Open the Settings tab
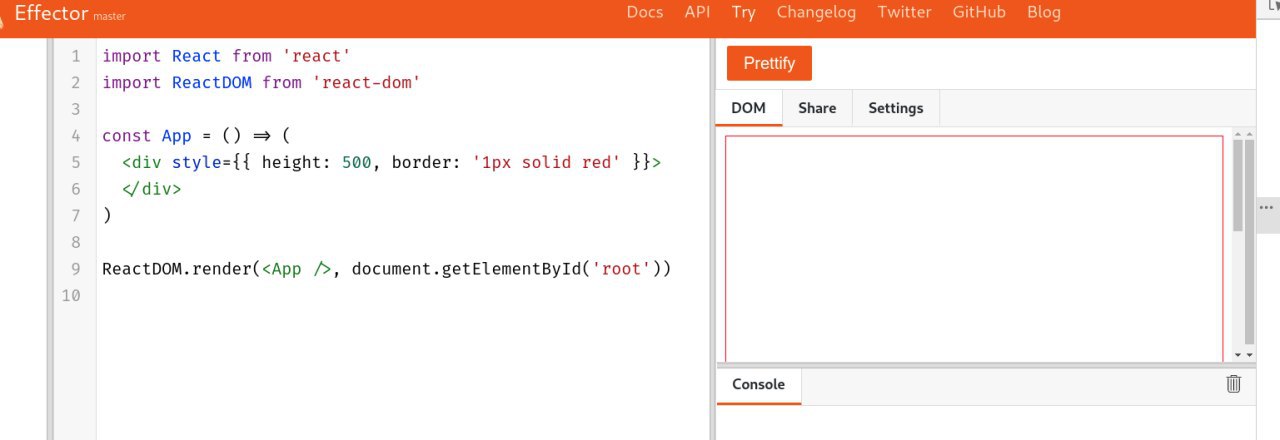 tap(896, 108)
